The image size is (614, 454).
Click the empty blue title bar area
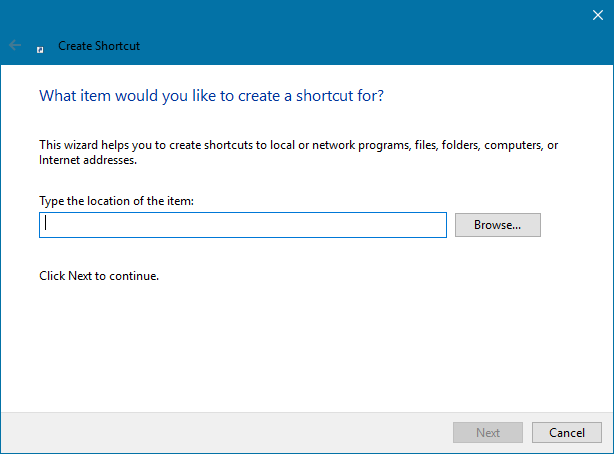[x=350, y=30]
